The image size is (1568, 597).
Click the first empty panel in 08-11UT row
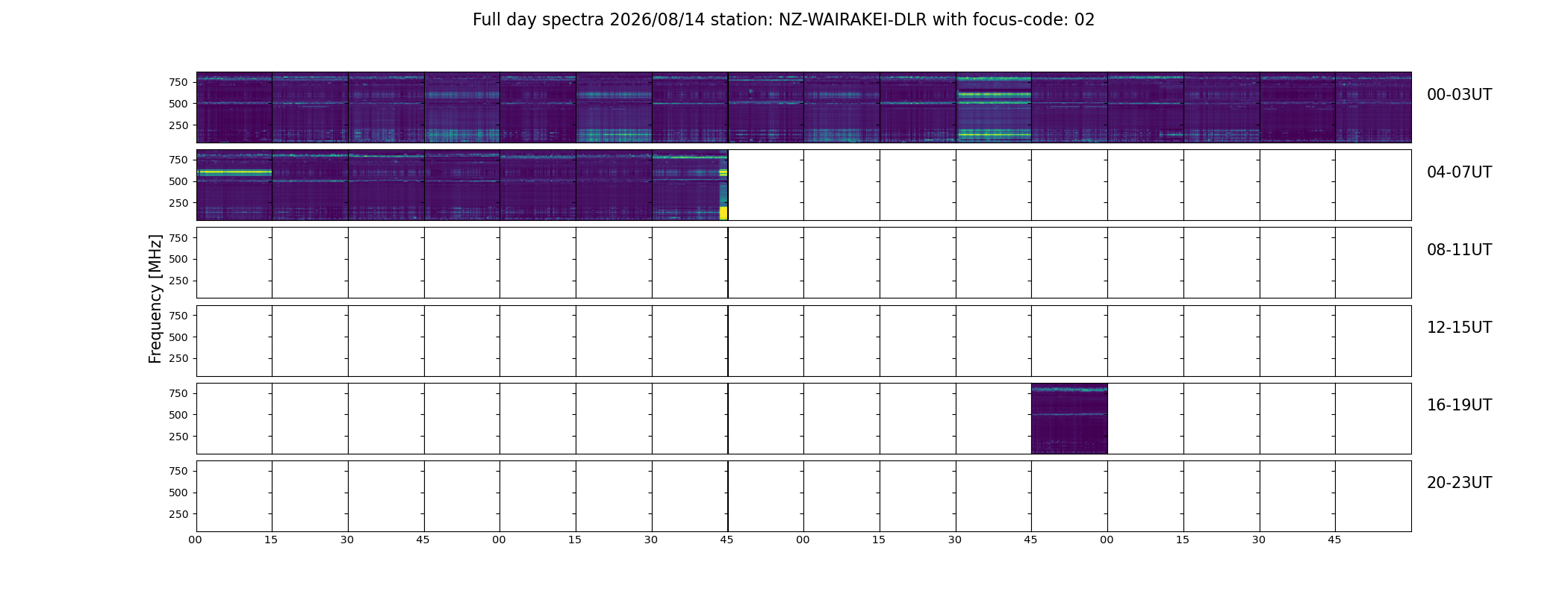[x=234, y=263]
